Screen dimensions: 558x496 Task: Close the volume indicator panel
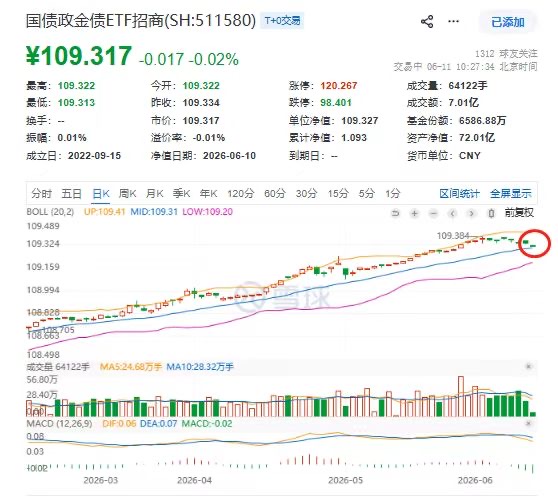528,366
